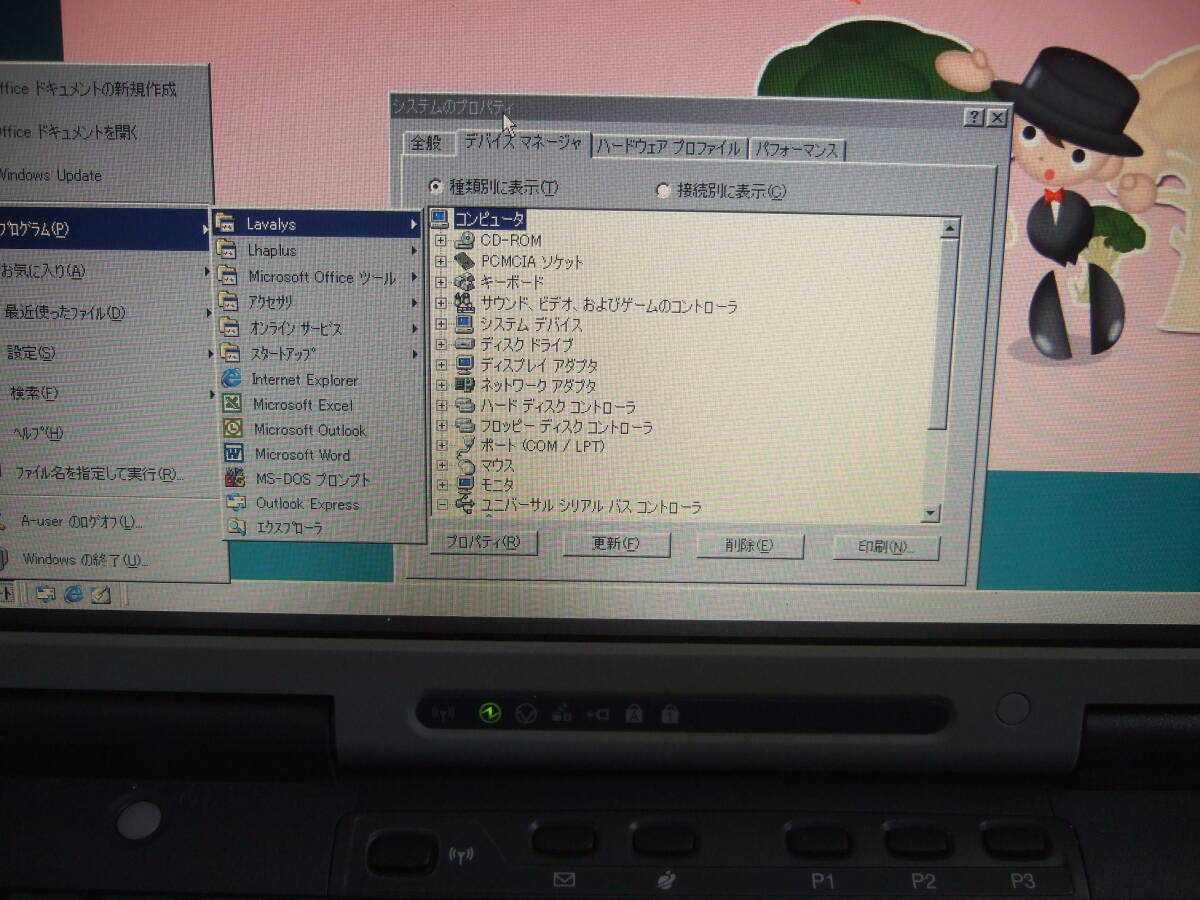Screen dimensions: 1200x900
Task: Click the 削除(E) button
Action: click(x=750, y=545)
